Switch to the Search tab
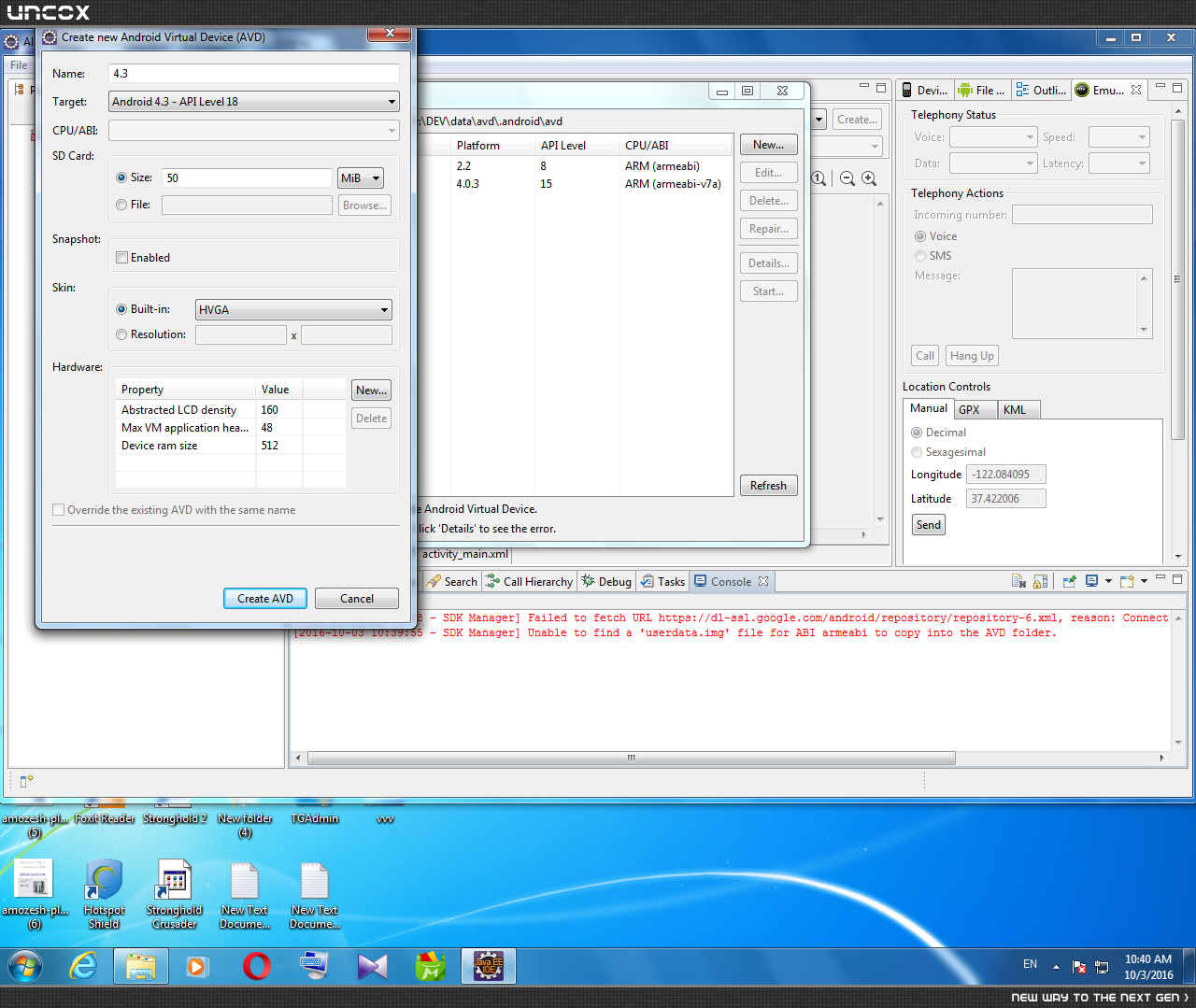The height and width of the screenshot is (1008, 1196). click(x=452, y=581)
